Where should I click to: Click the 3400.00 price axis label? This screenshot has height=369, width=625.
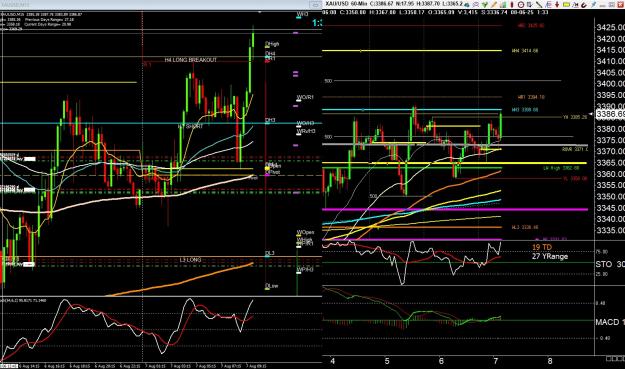pyautogui.click(x=610, y=84)
